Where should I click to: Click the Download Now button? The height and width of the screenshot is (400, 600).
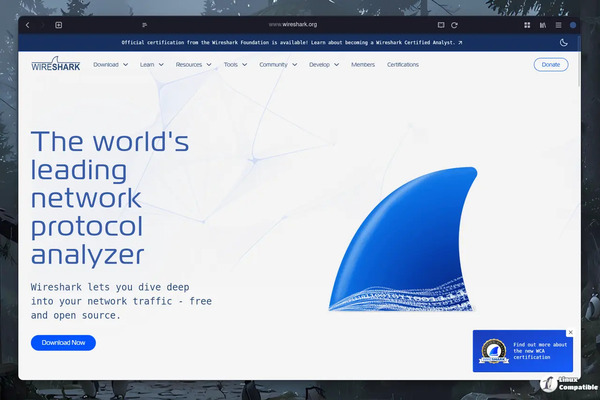tap(63, 342)
